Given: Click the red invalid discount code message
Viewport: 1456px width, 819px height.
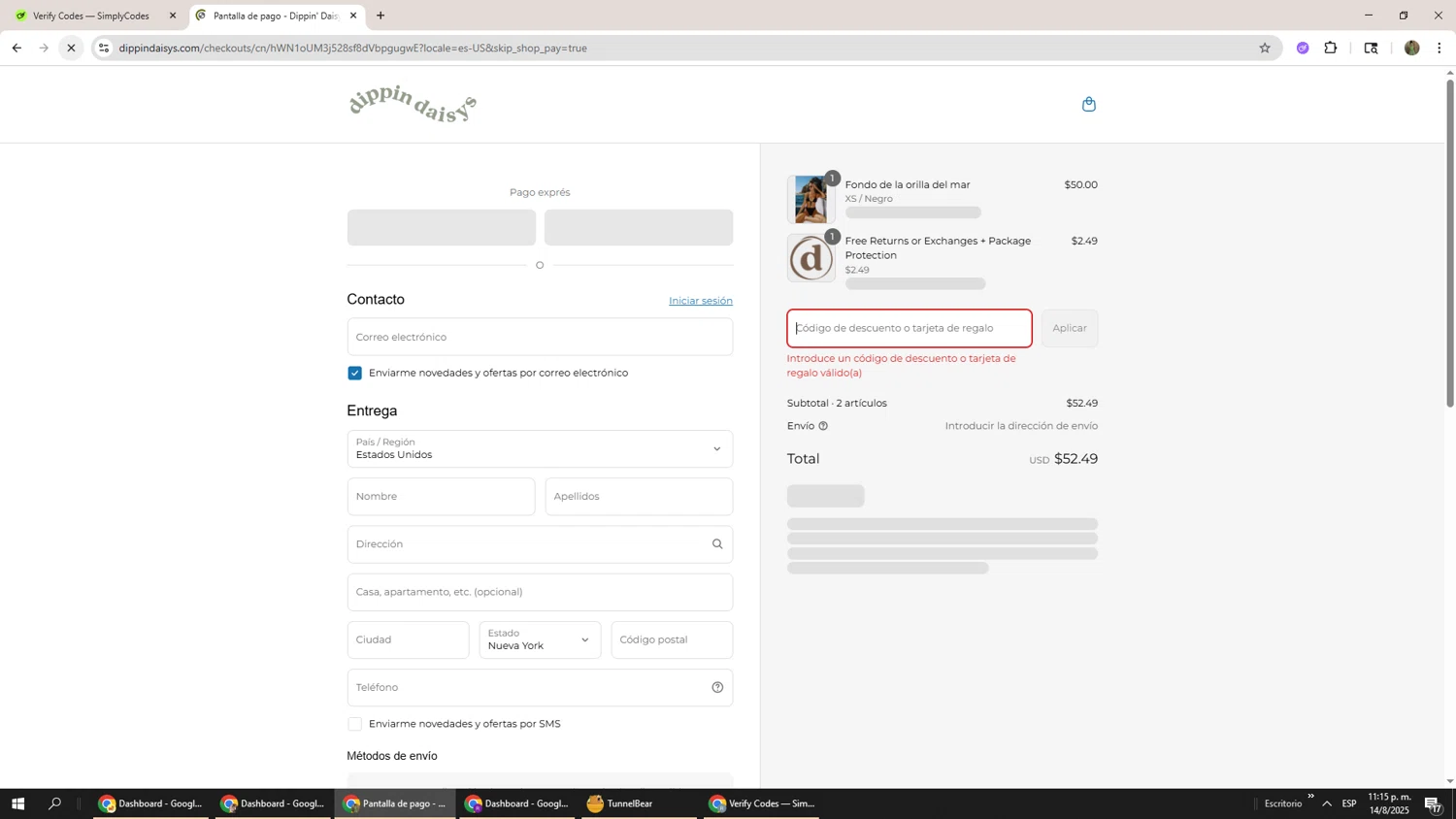Looking at the screenshot, I should (902, 366).
